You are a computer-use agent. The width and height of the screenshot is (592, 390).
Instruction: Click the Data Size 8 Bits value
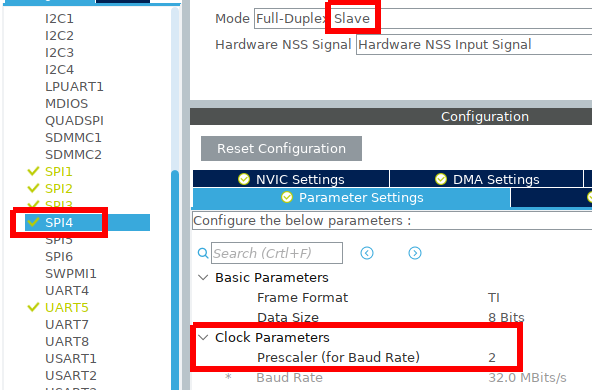pyautogui.click(x=506, y=317)
